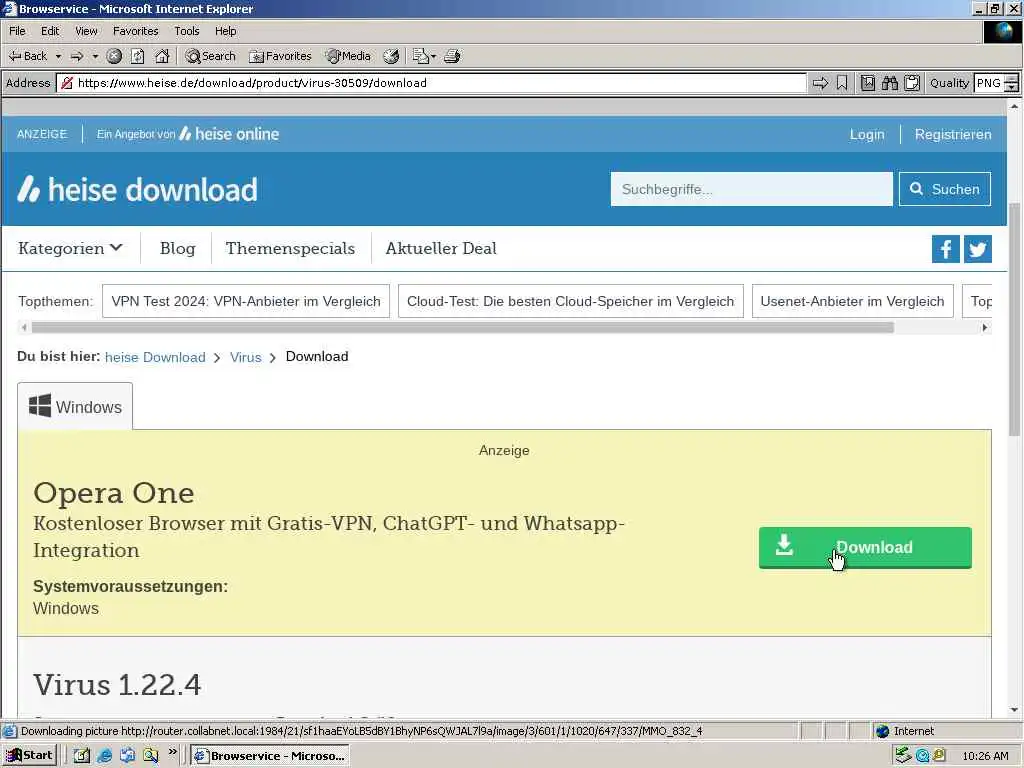Click the Stop loading icon
This screenshot has width=1024, height=768.
[114, 56]
